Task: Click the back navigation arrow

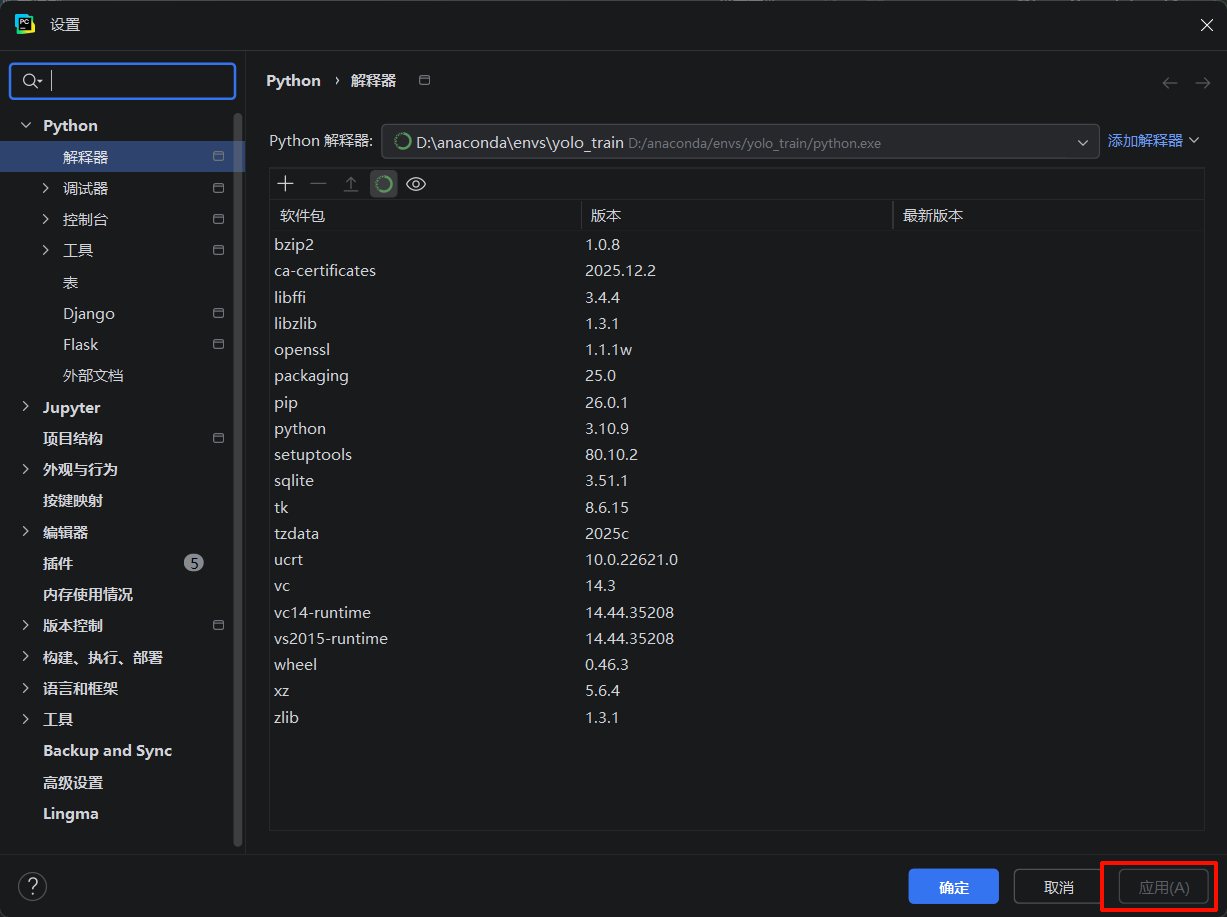Action: click(x=1170, y=83)
